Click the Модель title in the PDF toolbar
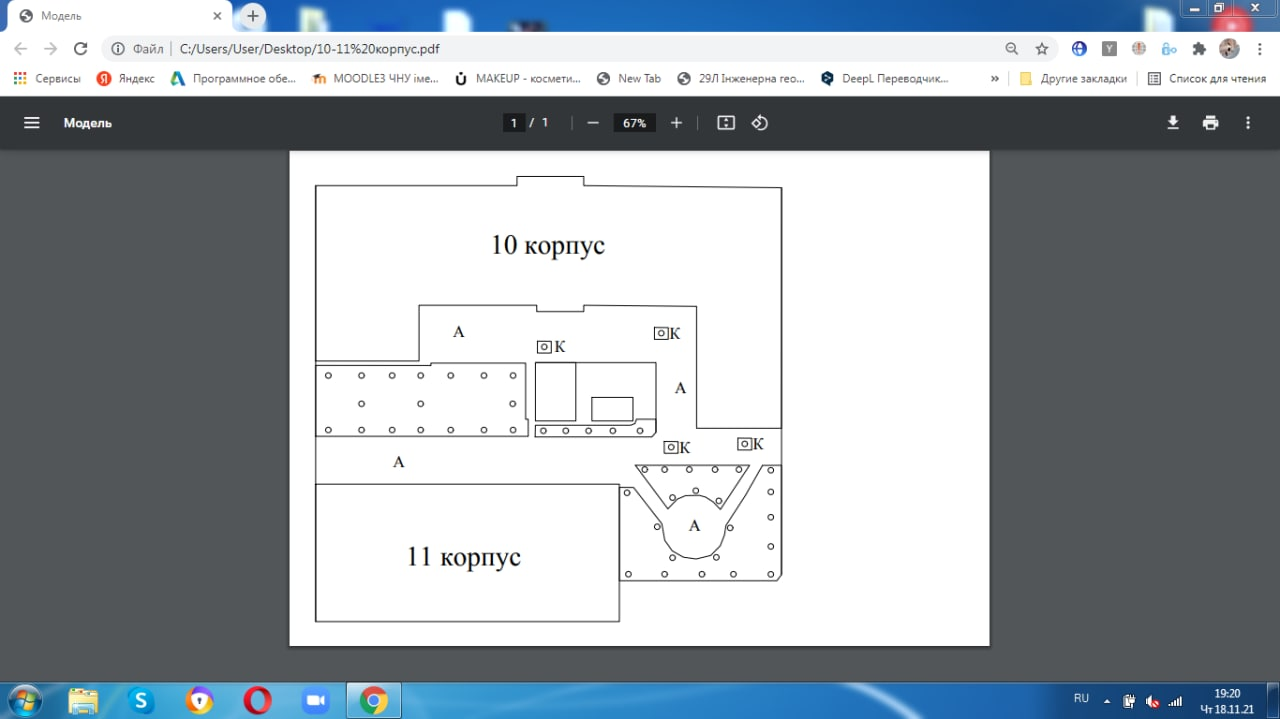Image resolution: width=1280 pixels, height=719 pixels. click(x=88, y=123)
